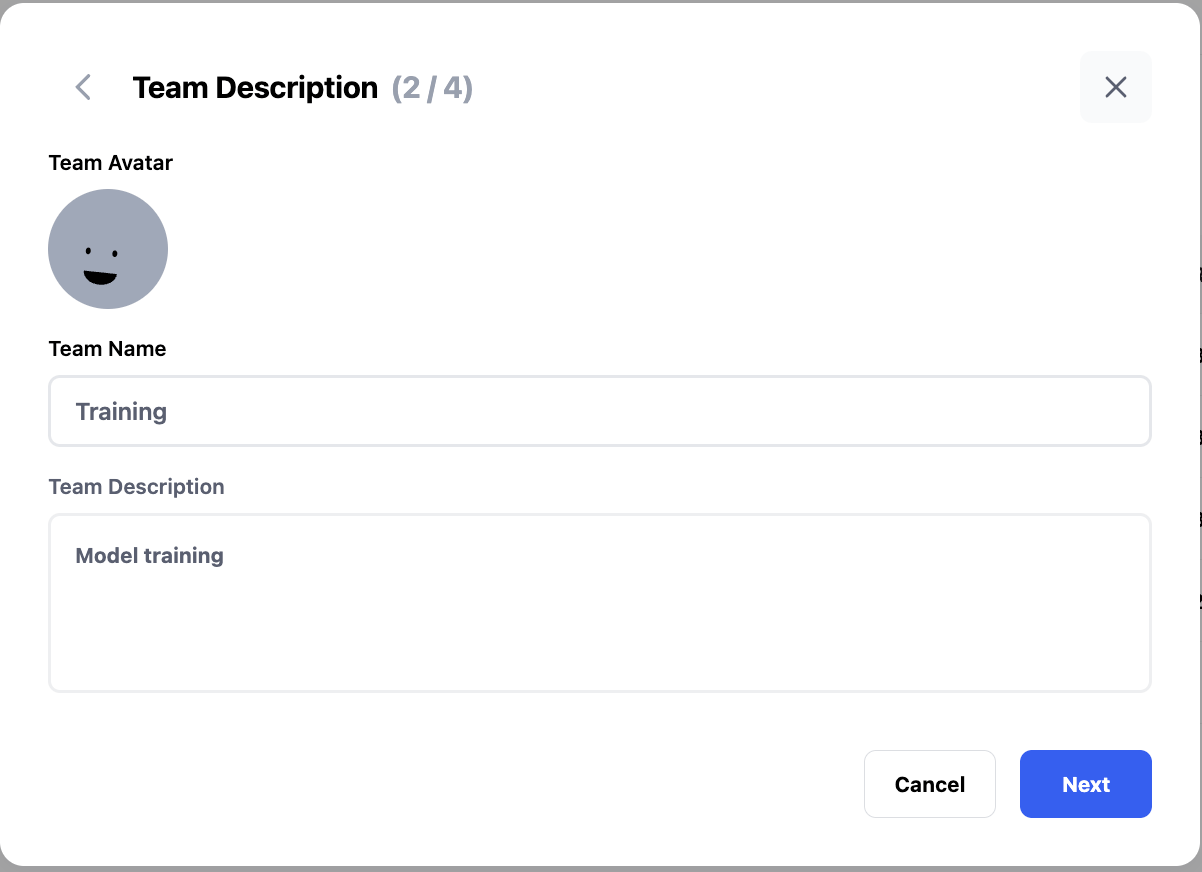This screenshot has height=872, width=1202.
Task: Click the smiley face team avatar
Action: pos(108,249)
